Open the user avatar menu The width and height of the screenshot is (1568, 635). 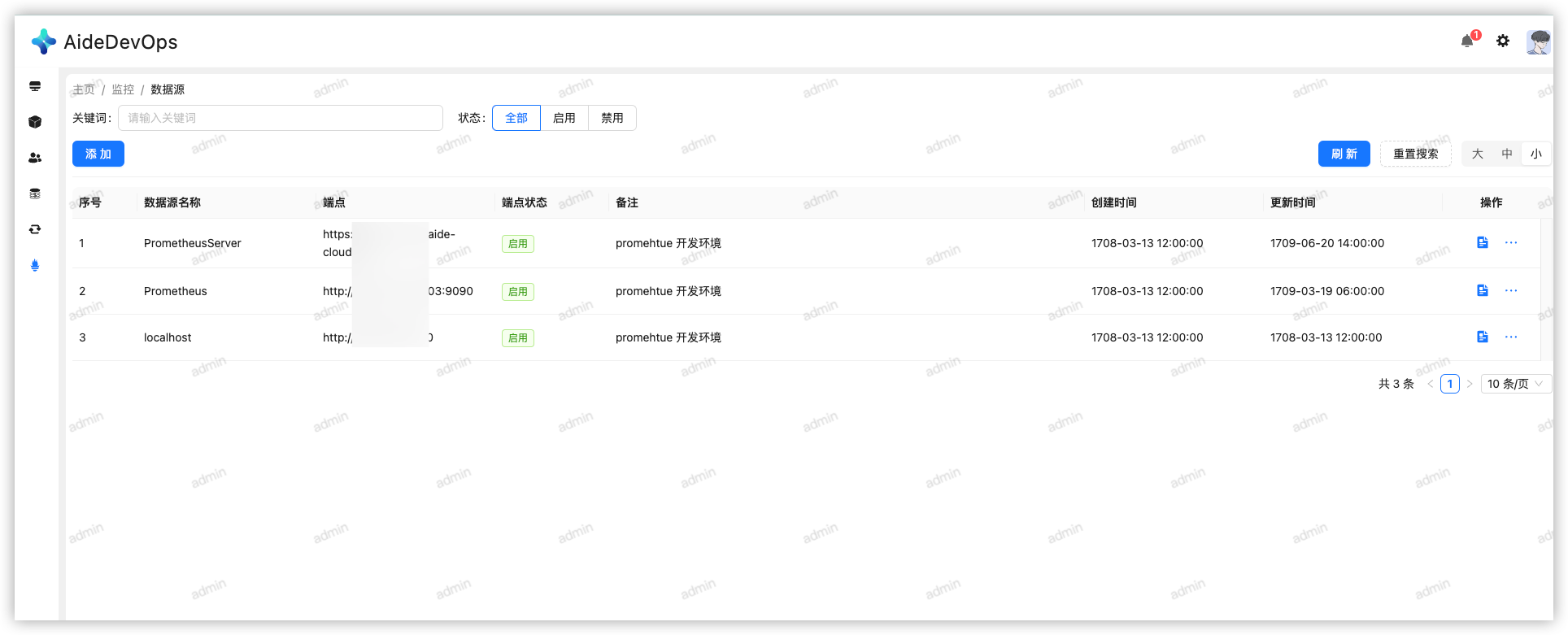point(1538,41)
